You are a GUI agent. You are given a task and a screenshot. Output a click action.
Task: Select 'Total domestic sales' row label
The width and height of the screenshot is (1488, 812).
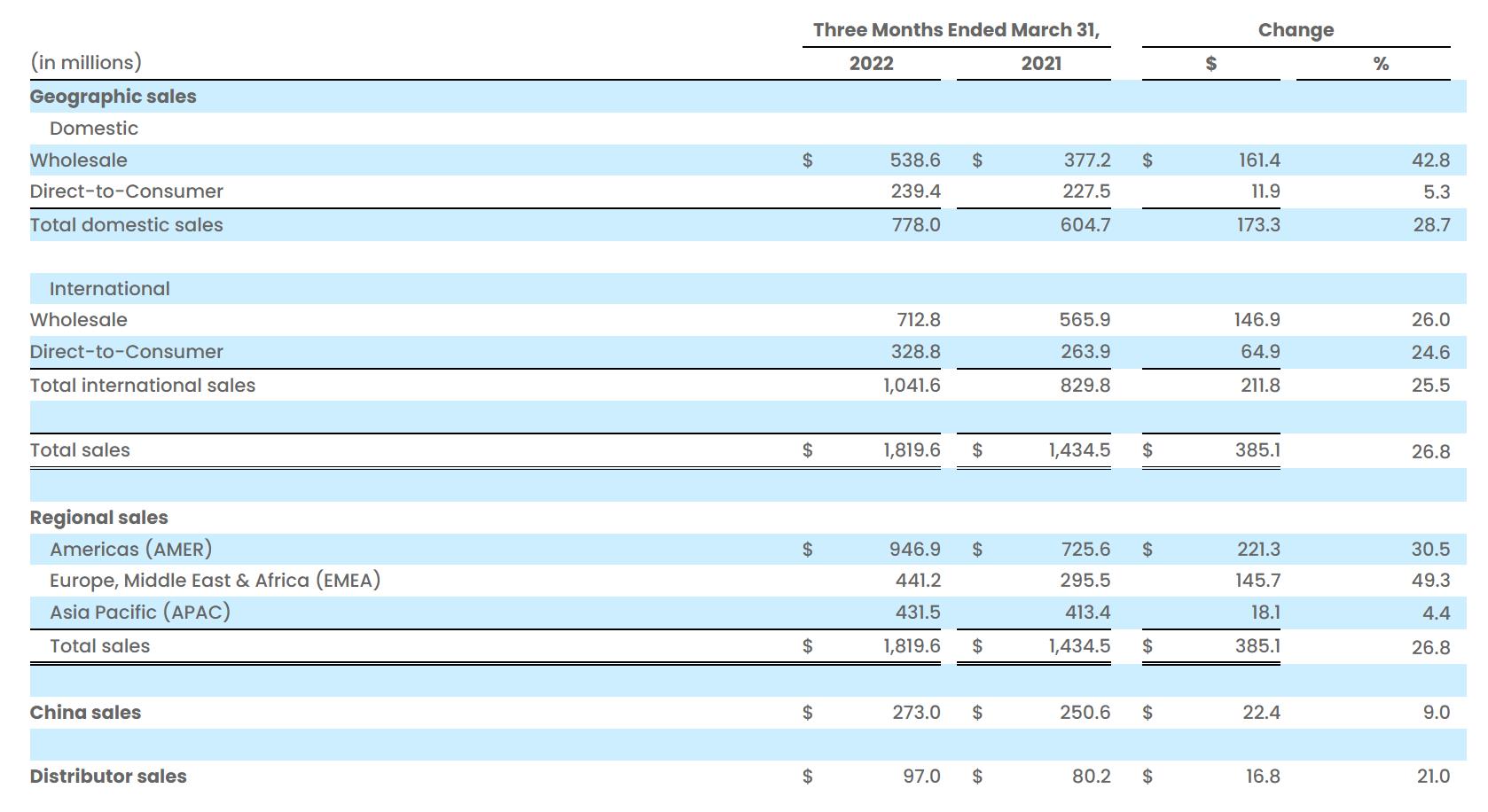tap(126, 225)
